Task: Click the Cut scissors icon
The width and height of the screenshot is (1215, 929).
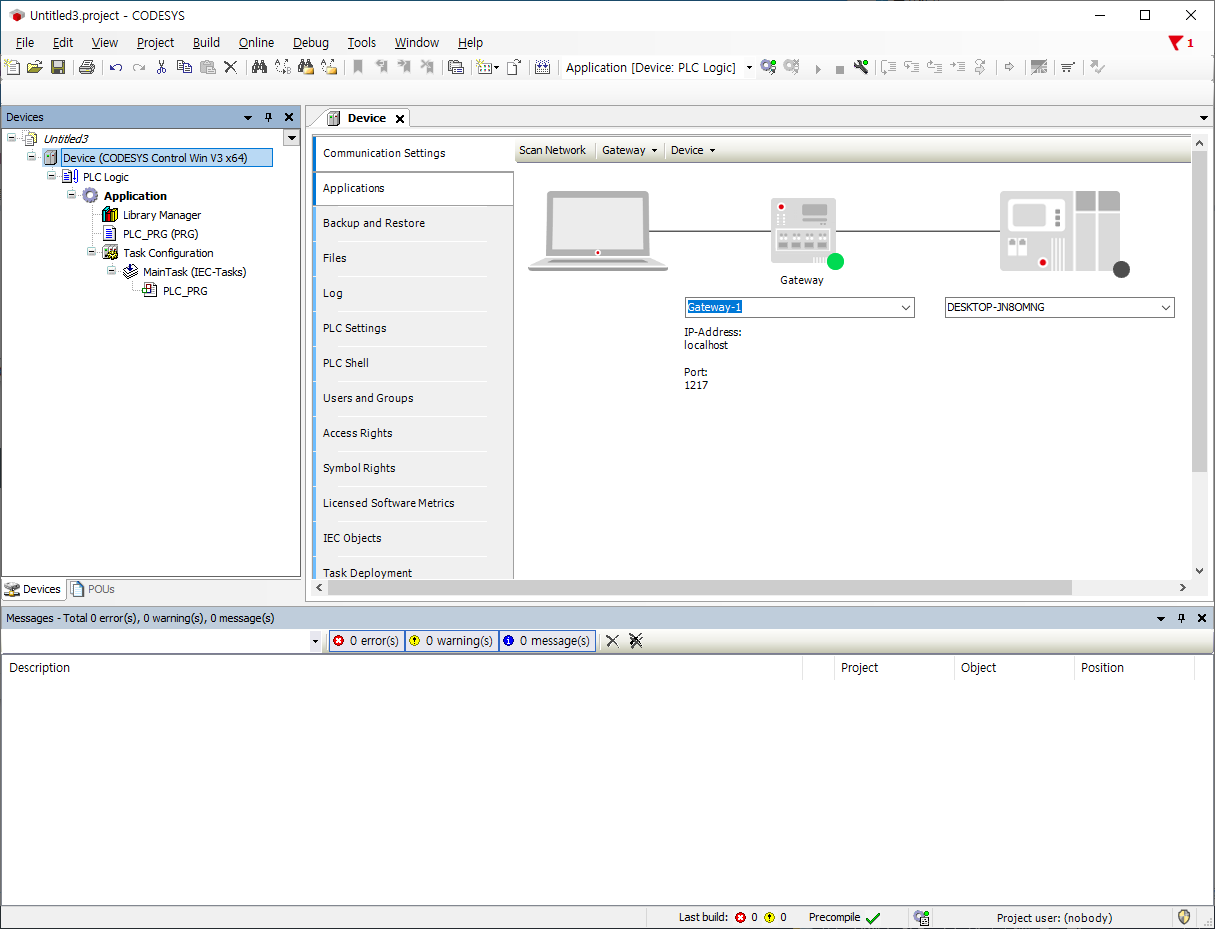Action: (161, 67)
